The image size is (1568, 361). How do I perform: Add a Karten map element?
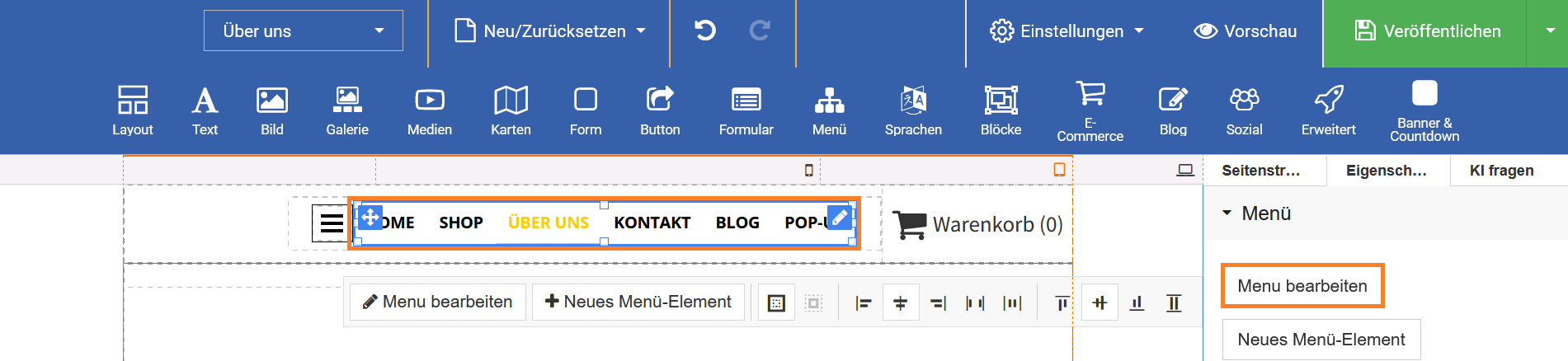[x=511, y=110]
